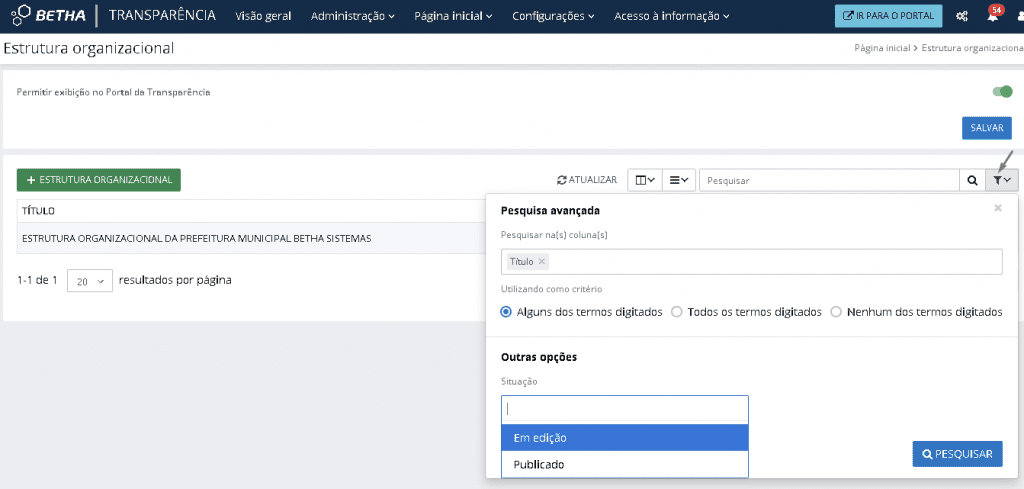The image size is (1024, 489).
Task: Remove the Título tag from column filter
Action: tap(542, 262)
